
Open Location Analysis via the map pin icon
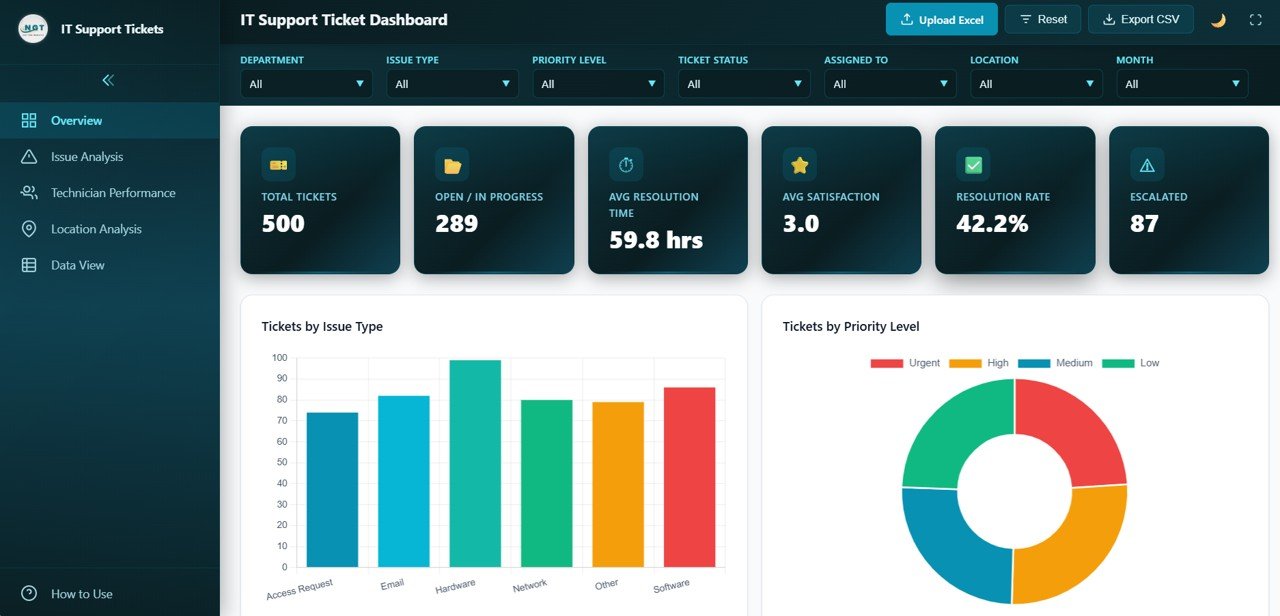[x=29, y=228]
